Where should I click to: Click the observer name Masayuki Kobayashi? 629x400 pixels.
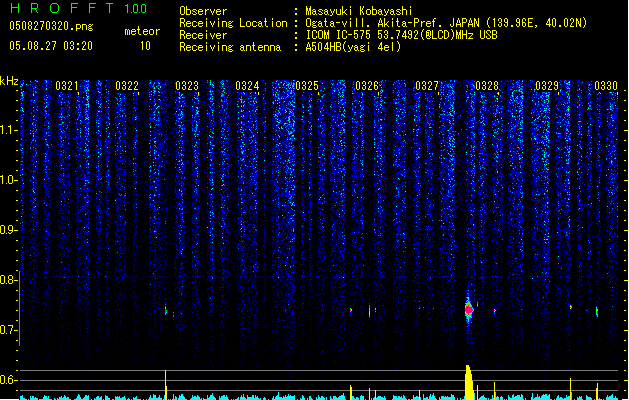[359, 11]
